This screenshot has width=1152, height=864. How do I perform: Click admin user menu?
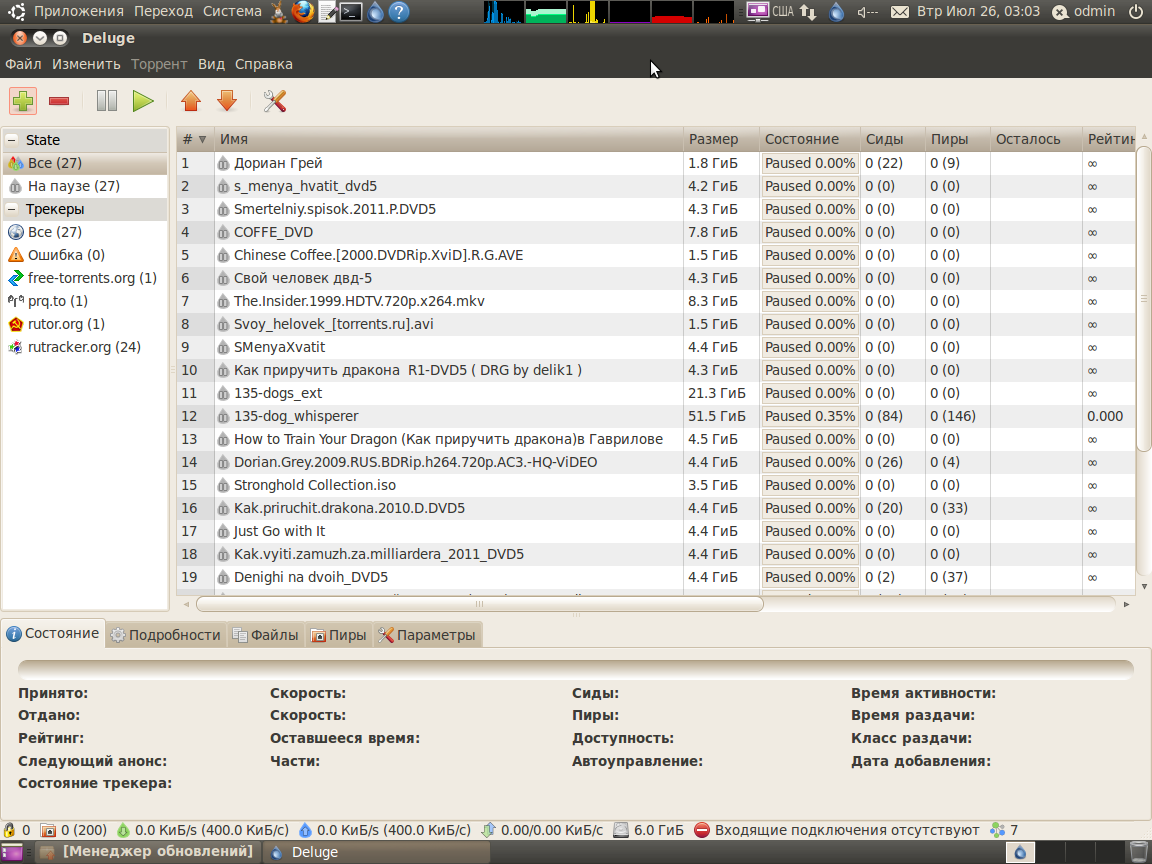point(1084,11)
